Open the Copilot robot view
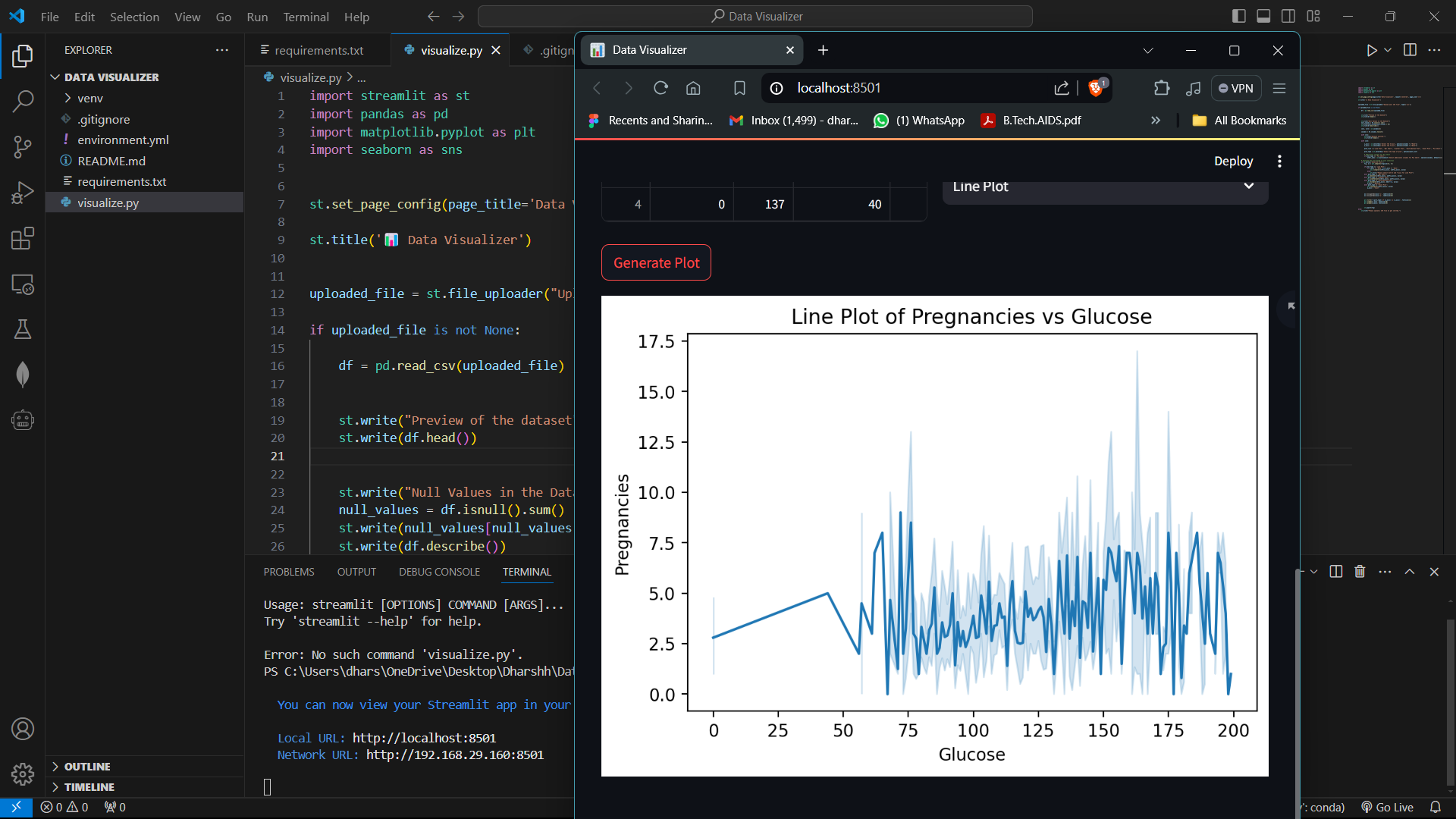Image resolution: width=1456 pixels, height=819 pixels. pos(23,420)
